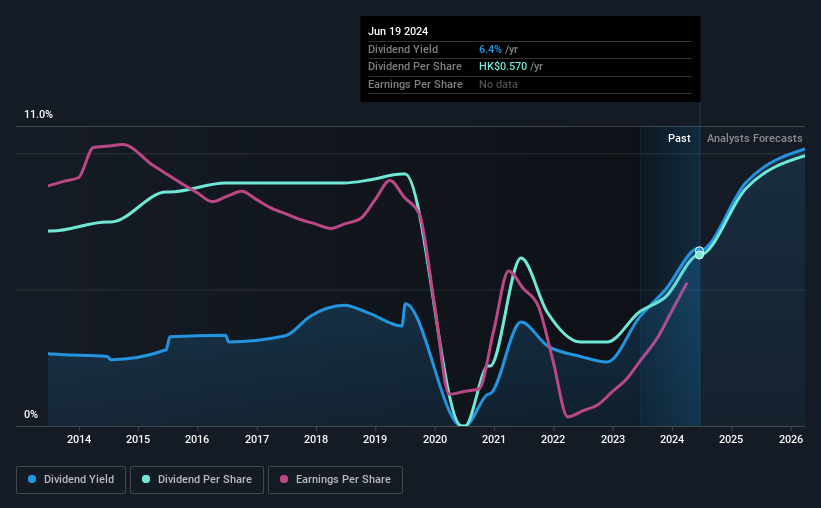Select the 2026 label on the x-axis

tap(791, 439)
